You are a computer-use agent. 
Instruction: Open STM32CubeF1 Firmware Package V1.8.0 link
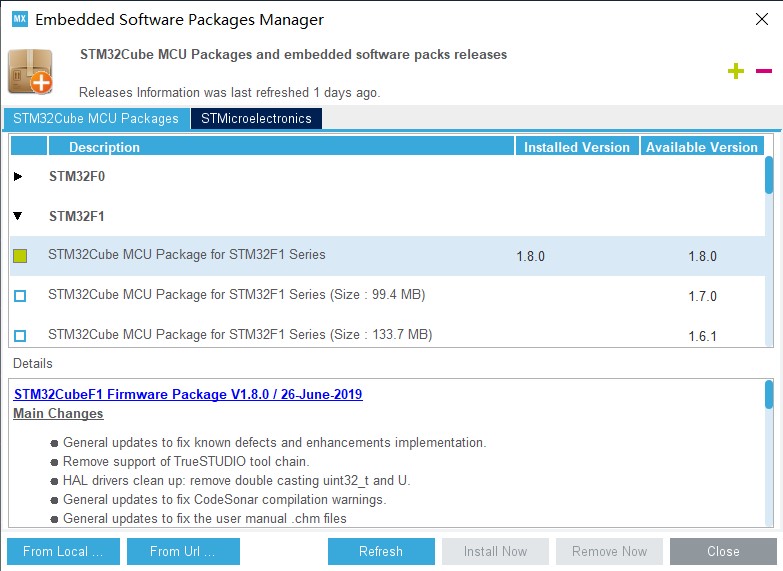pos(188,394)
